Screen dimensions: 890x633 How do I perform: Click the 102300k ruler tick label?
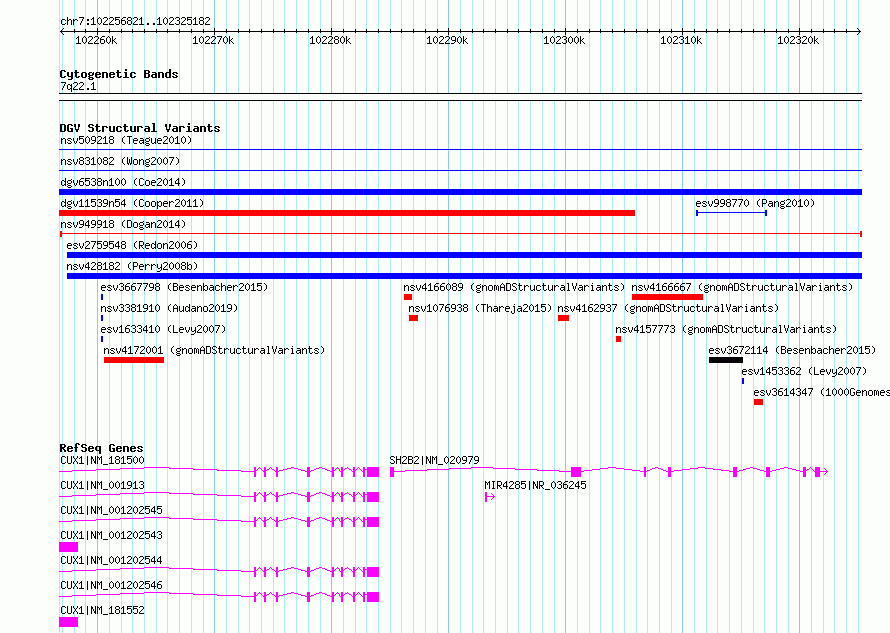point(564,40)
